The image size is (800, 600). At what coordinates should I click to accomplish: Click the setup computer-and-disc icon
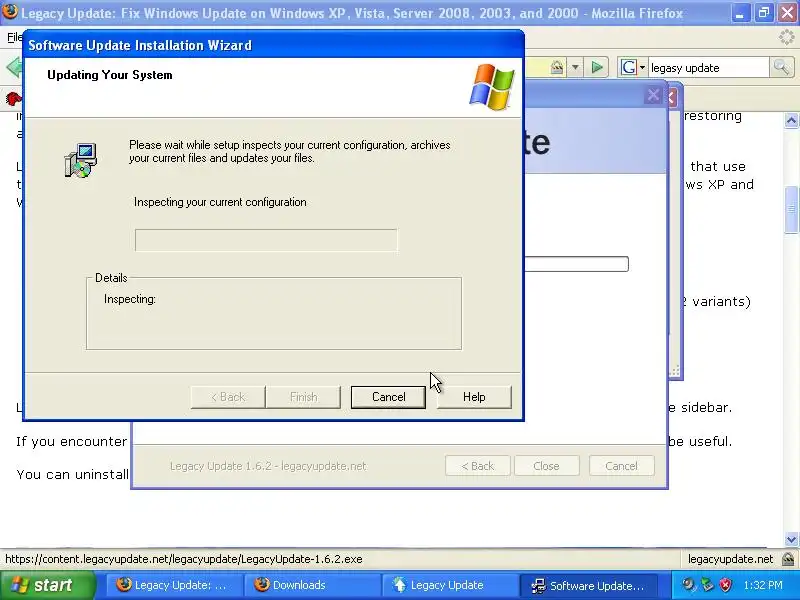(x=81, y=161)
